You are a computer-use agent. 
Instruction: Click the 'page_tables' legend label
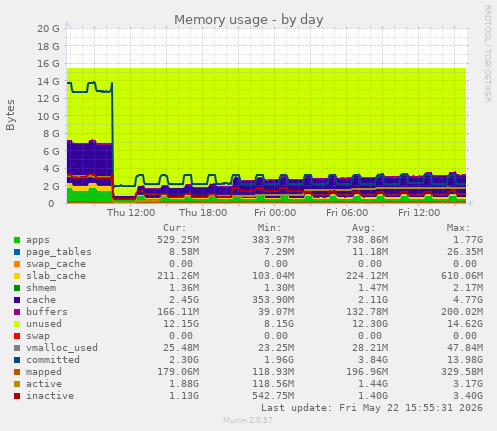click(x=59, y=252)
